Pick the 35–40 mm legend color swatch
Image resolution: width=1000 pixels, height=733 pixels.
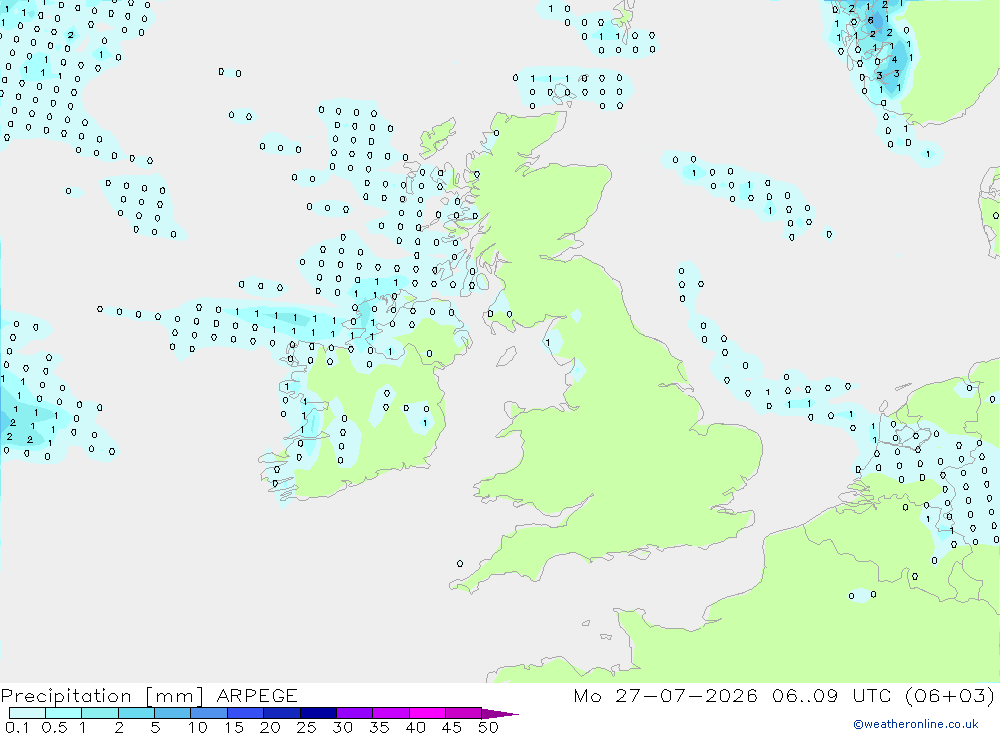(391, 713)
